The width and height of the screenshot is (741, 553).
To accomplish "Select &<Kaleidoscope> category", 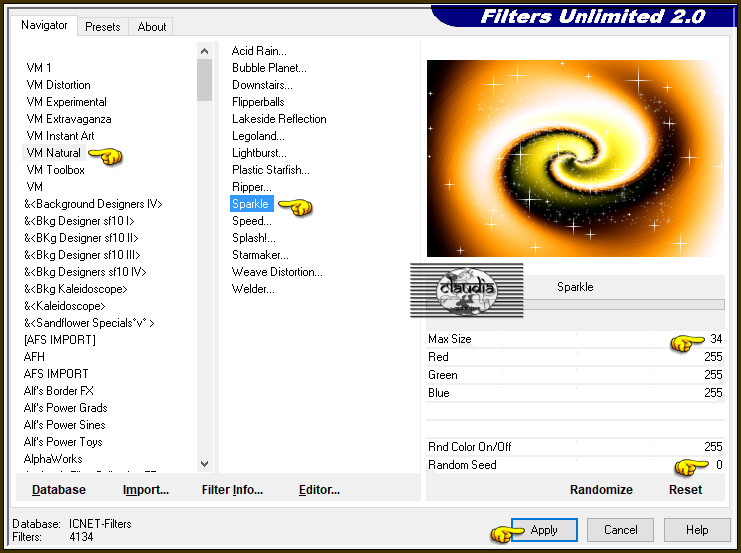I will (65, 306).
